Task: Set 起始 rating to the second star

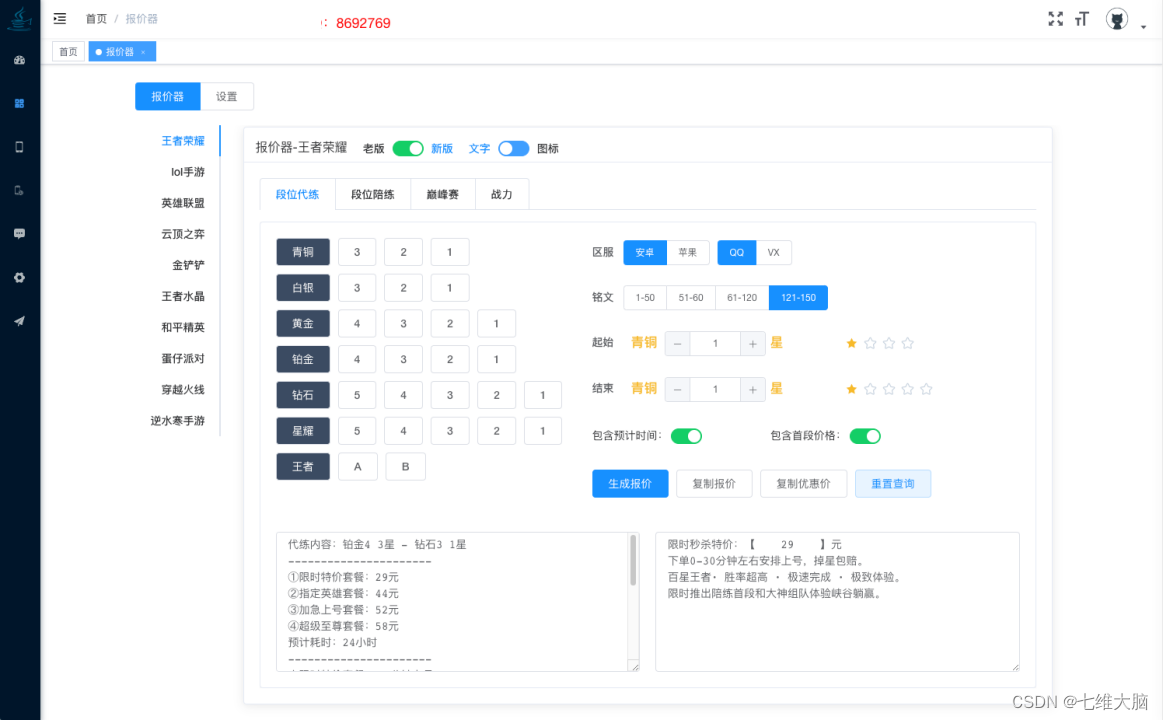Action: [870, 343]
